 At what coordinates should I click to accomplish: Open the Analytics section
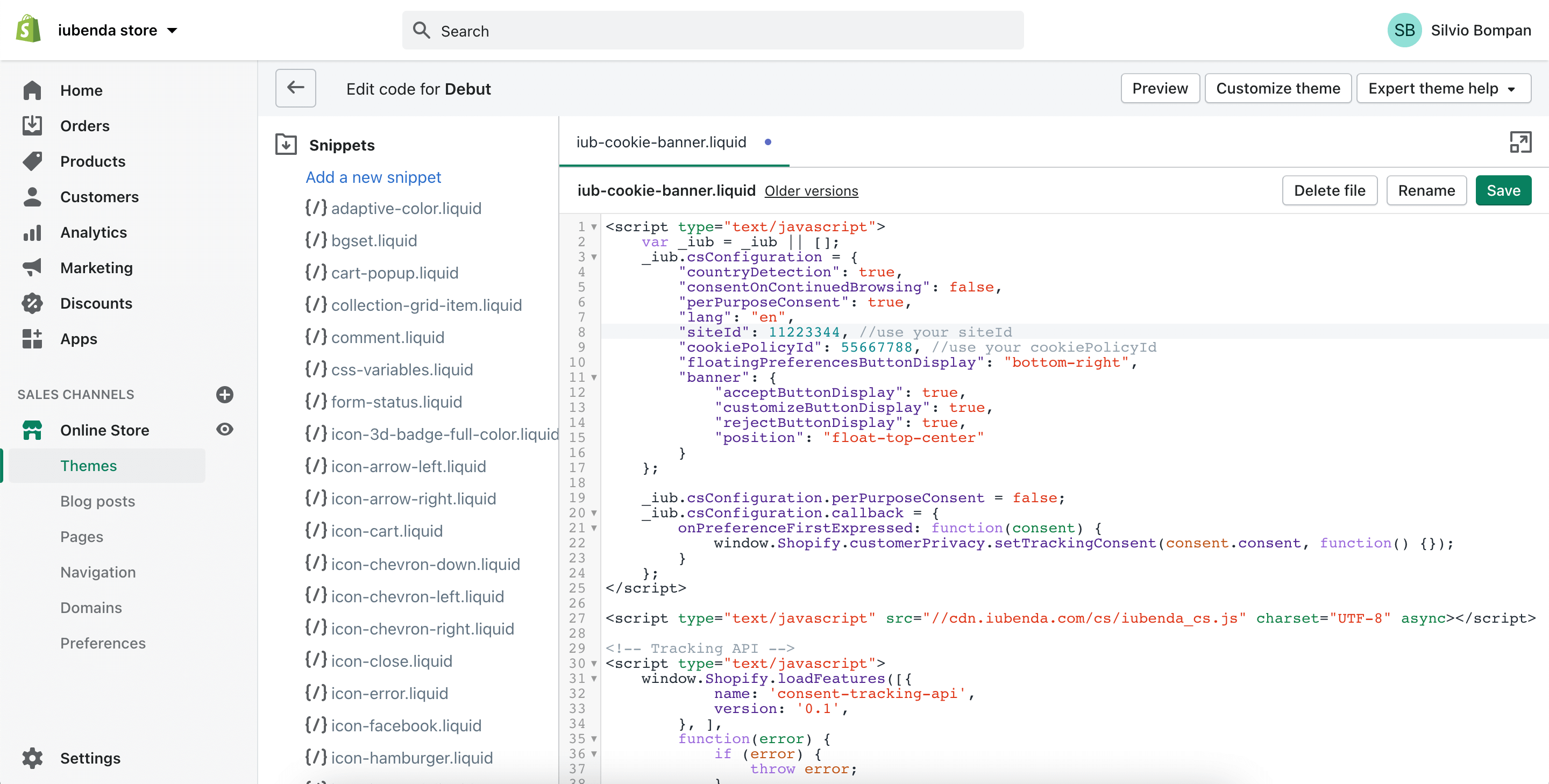(x=93, y=232)
